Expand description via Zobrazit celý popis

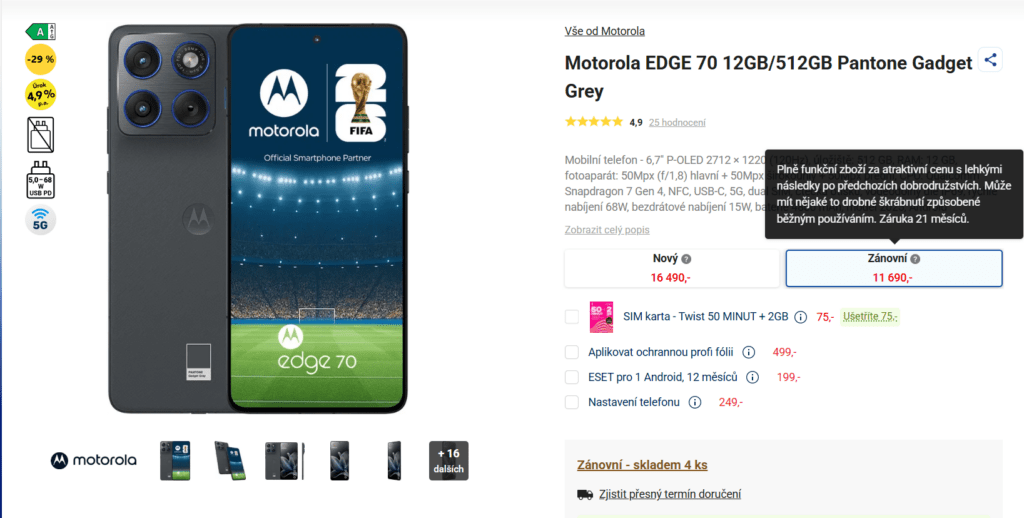(607, 230)
